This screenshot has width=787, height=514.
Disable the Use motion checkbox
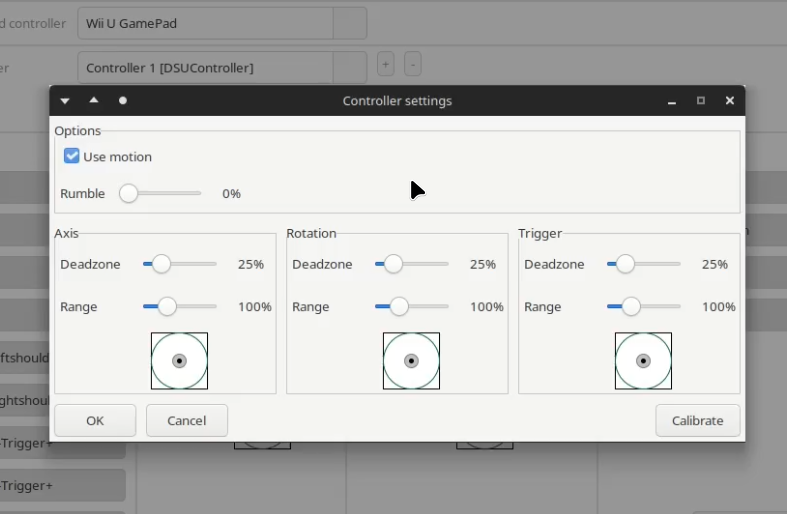pos(72,156)
